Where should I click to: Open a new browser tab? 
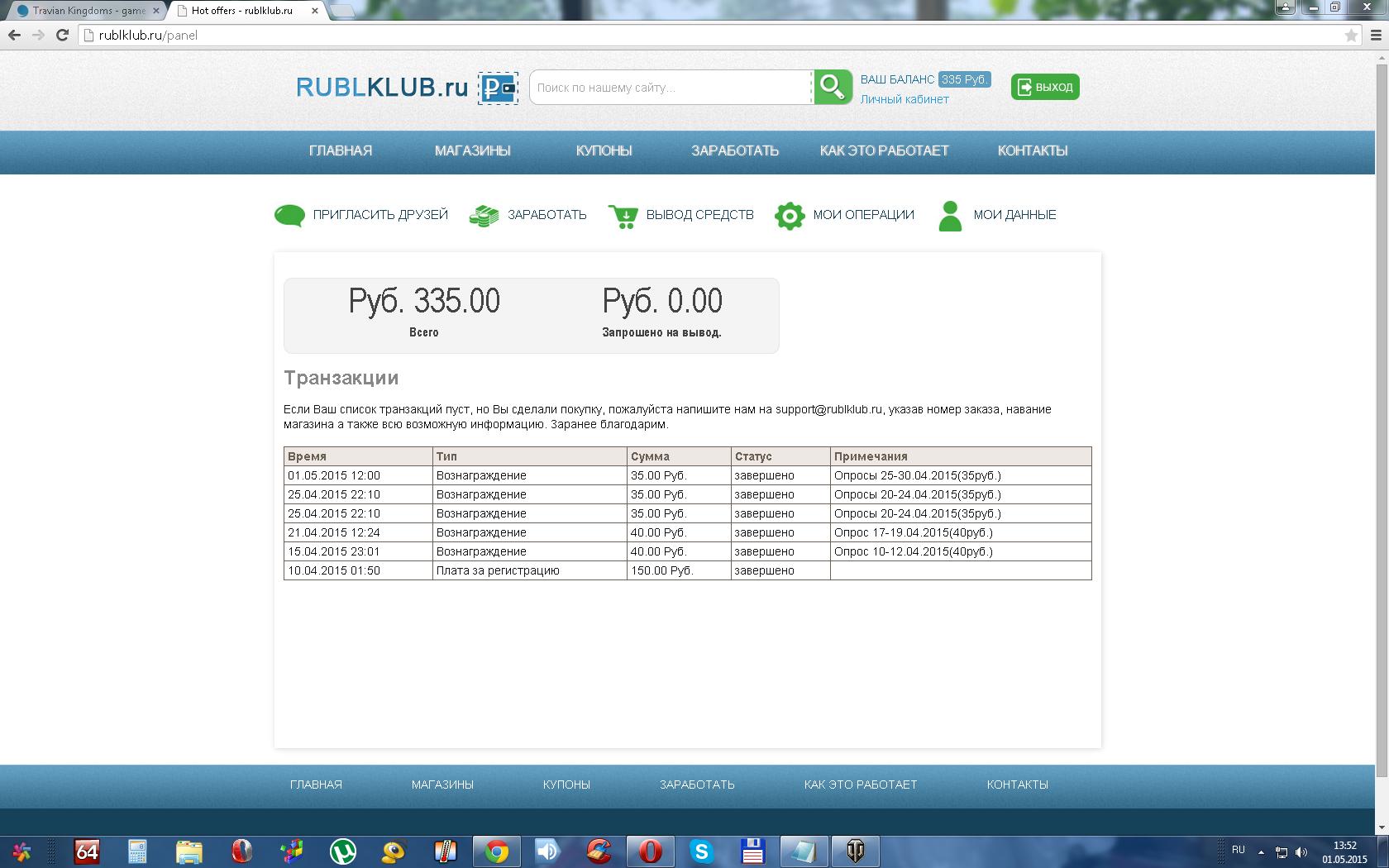(x=342, y=11)
